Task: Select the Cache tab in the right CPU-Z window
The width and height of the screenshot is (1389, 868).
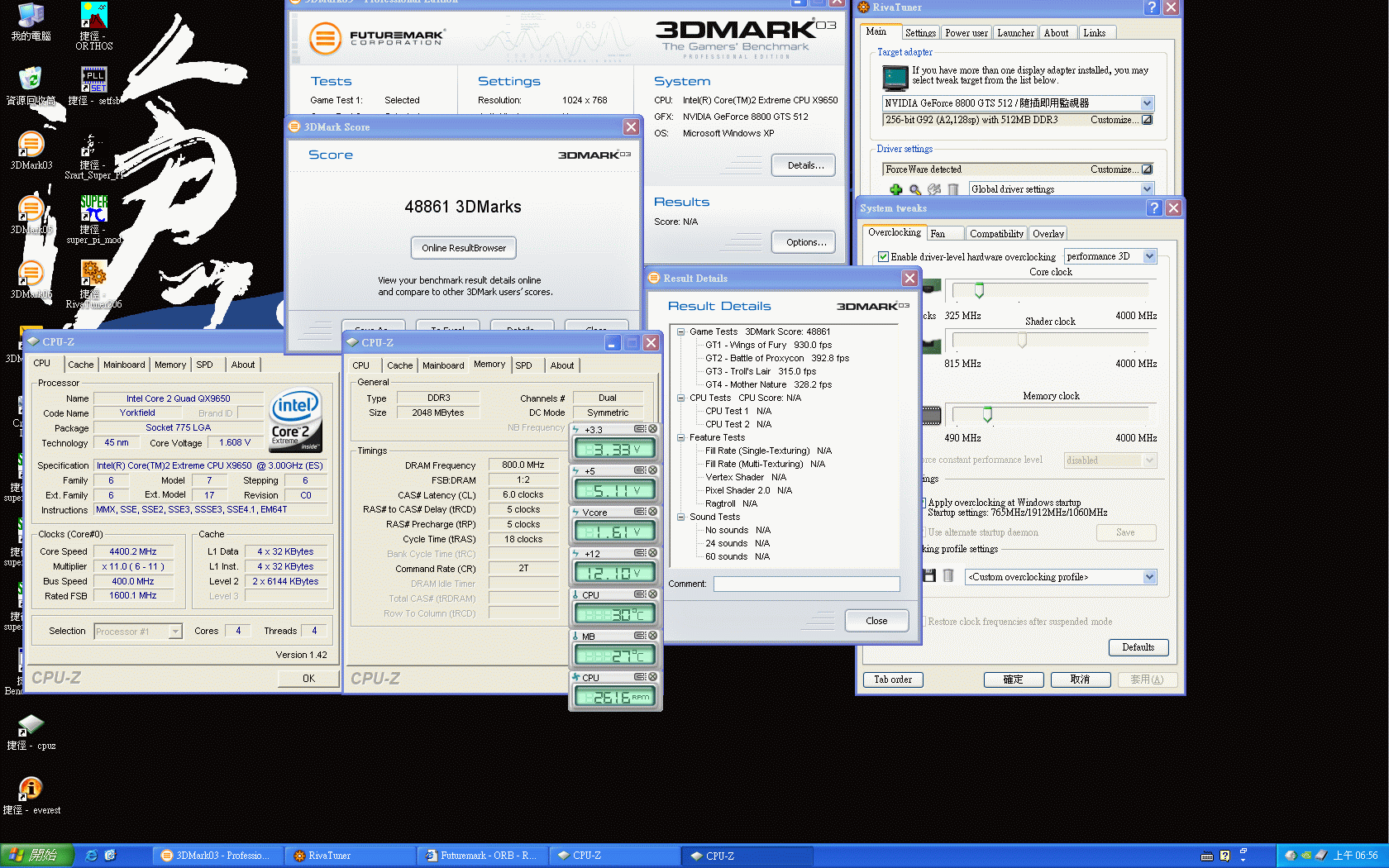Action: tap(400, 365)
